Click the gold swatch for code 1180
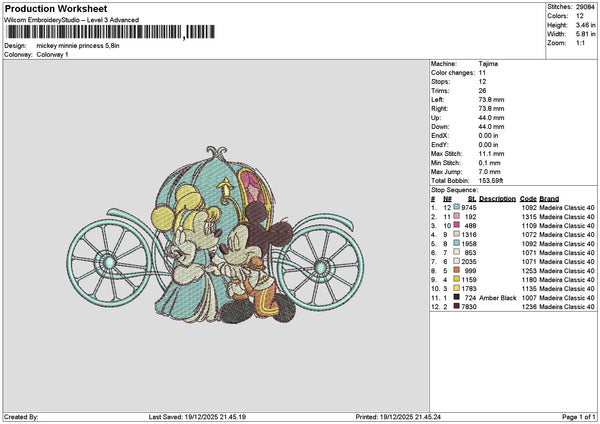Screen dimensions: 600x424 (456, 279)
